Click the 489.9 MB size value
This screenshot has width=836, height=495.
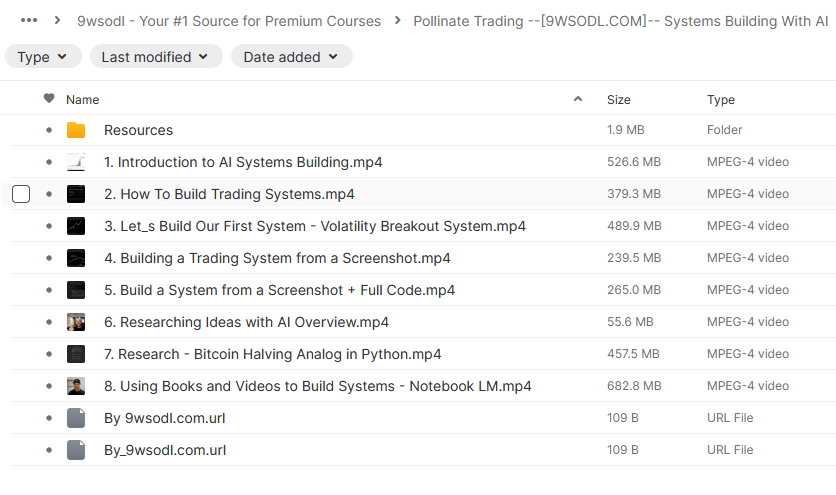pos(634,226)
